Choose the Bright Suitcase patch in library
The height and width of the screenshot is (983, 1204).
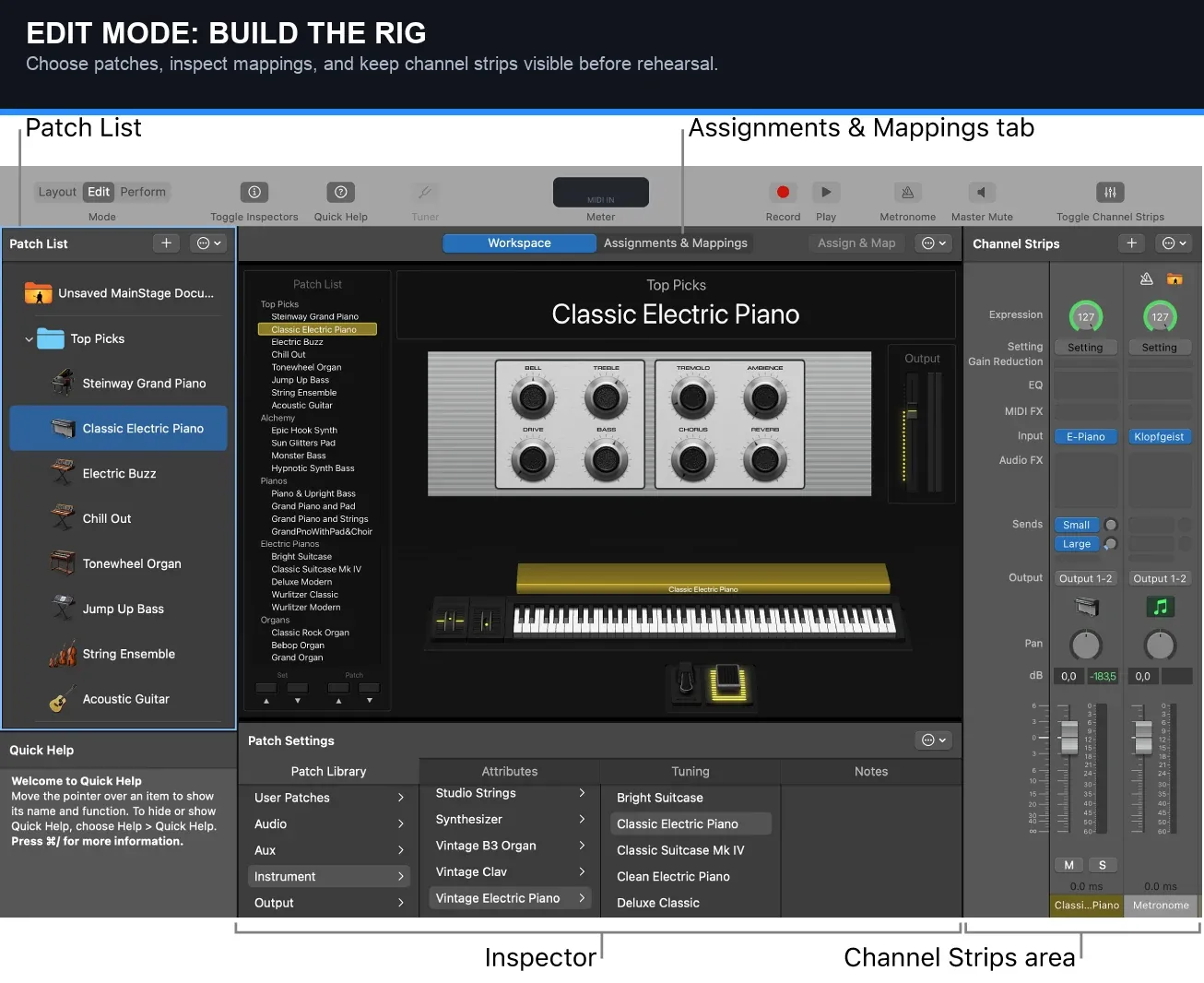(x=691, y=798)
